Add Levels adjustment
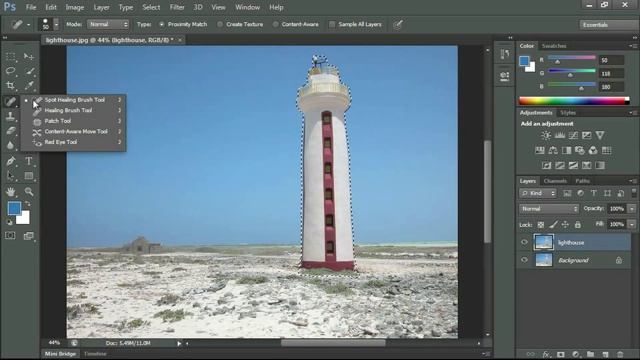 560,136
